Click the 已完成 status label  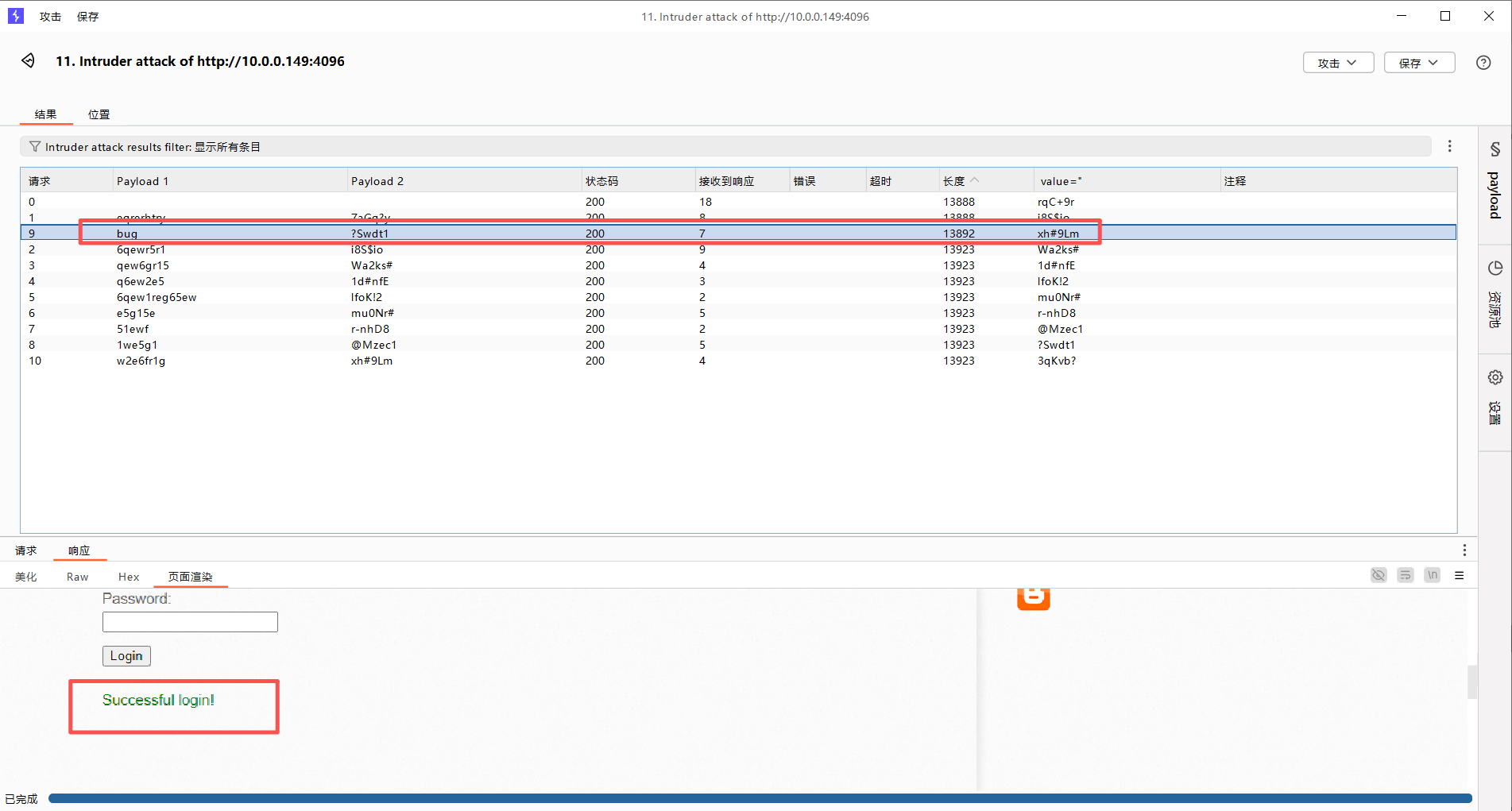coord(21,799)
